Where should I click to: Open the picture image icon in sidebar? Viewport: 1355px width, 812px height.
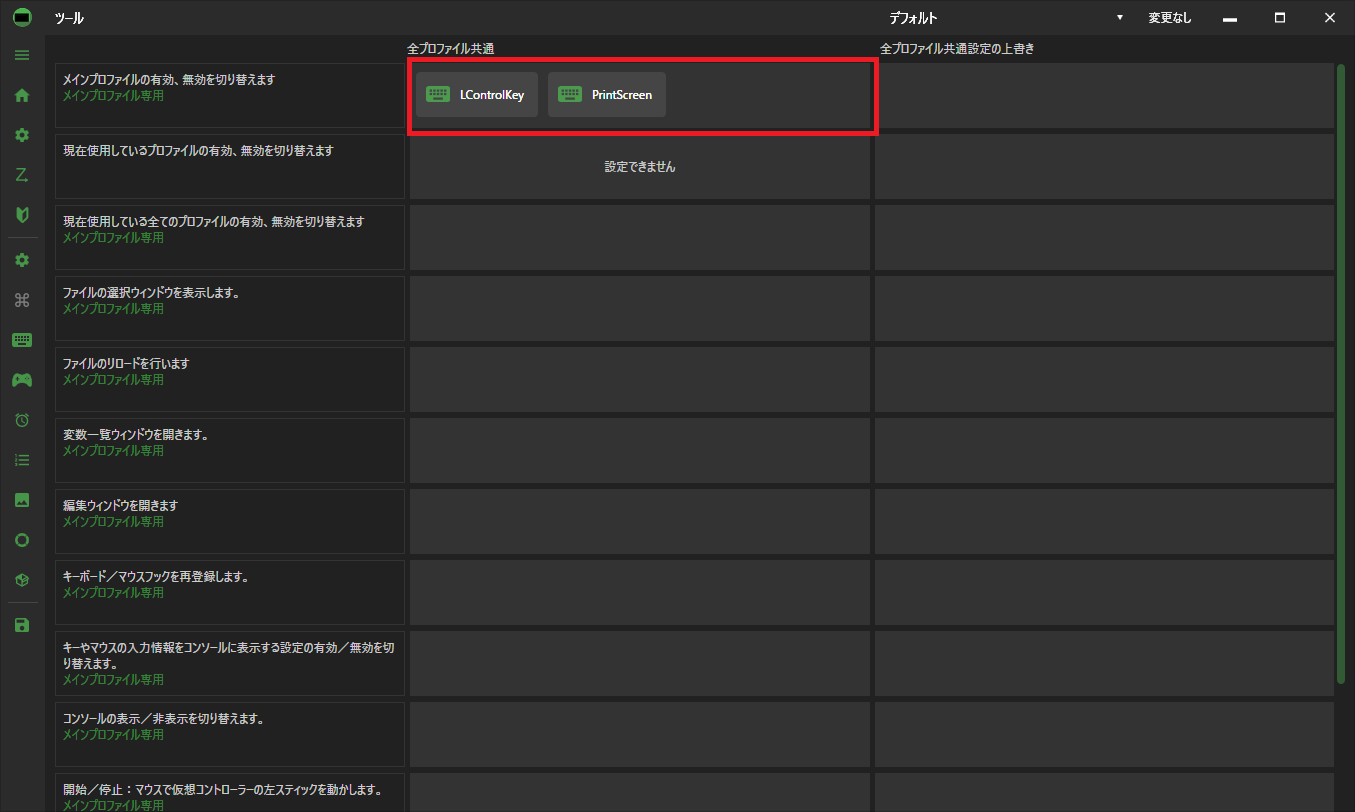22,500
